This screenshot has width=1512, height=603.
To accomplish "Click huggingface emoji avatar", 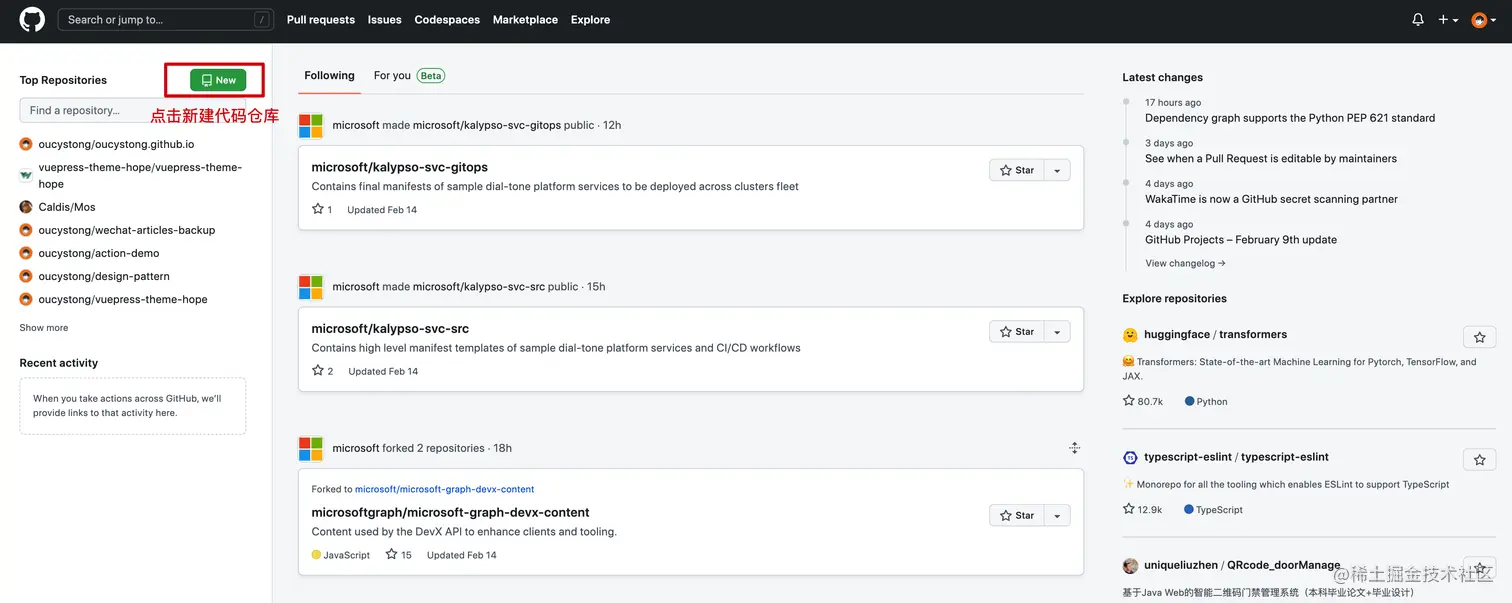I will (1130, 335).
